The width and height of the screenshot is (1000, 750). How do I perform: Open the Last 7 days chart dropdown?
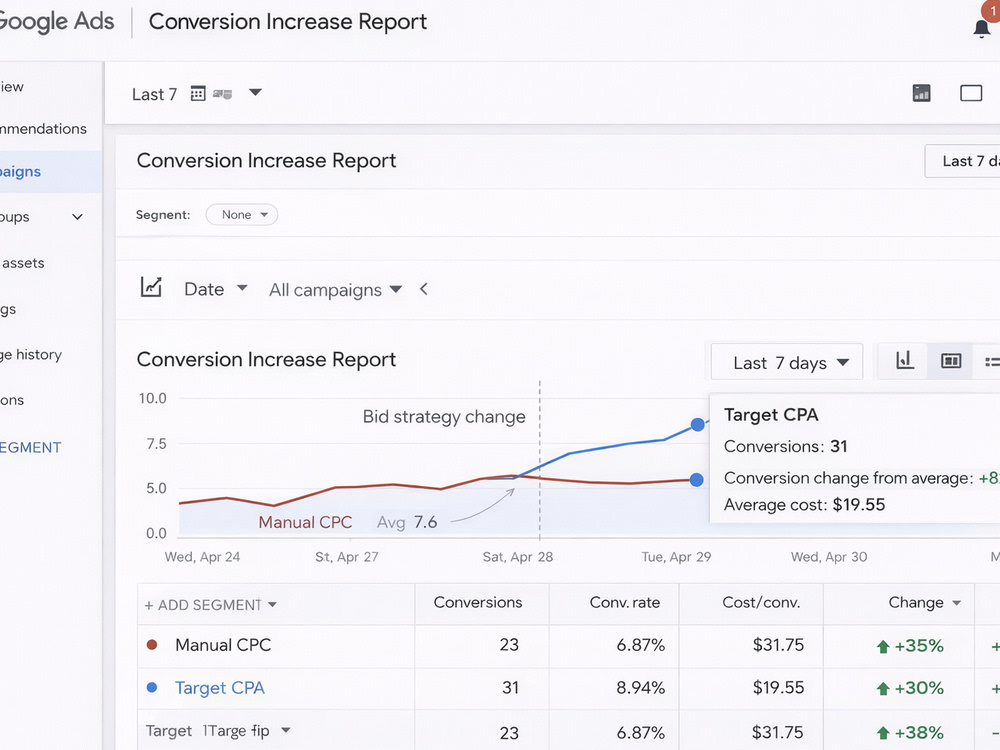click(x=787, y=362)
